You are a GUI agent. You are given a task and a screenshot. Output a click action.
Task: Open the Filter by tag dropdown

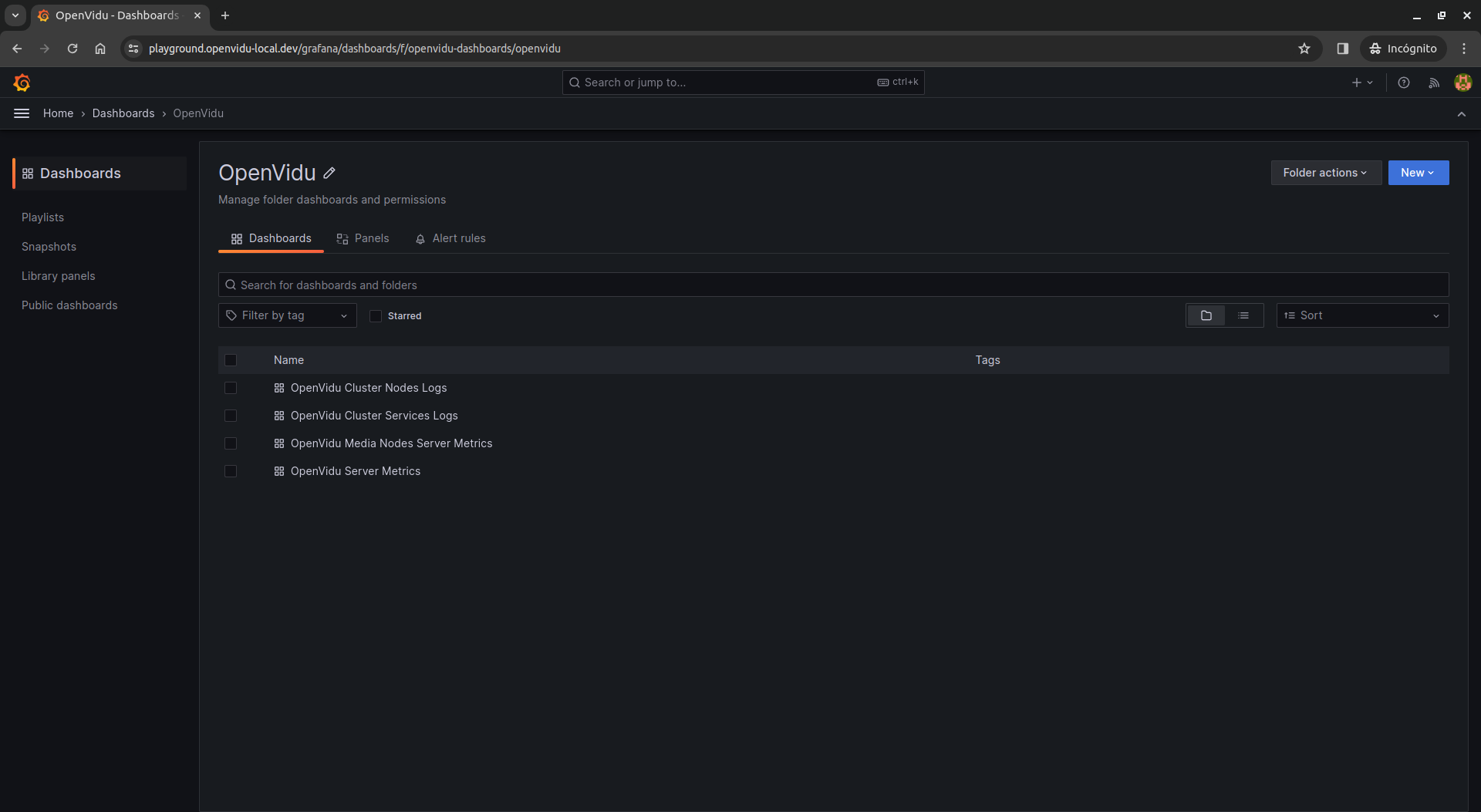[286, 315]
